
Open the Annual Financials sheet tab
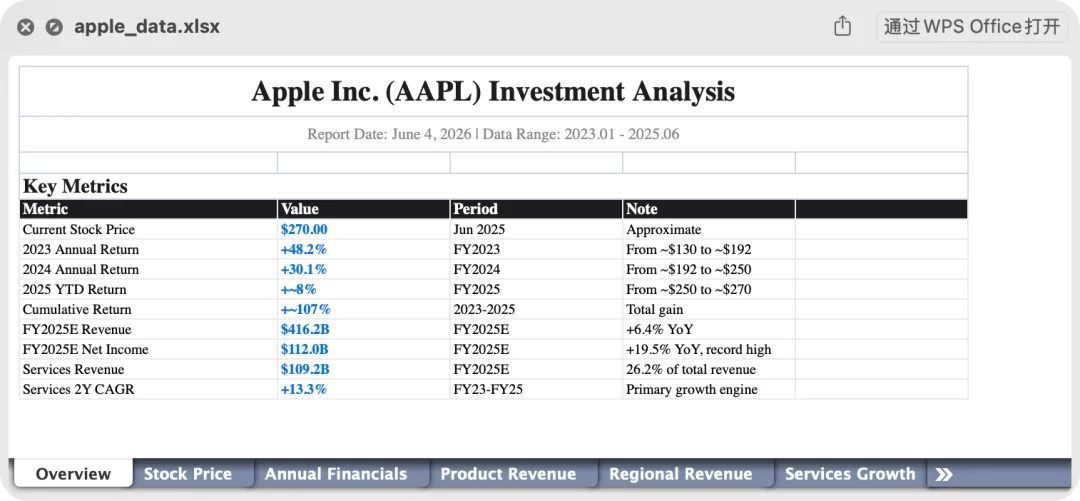point(335,474)
